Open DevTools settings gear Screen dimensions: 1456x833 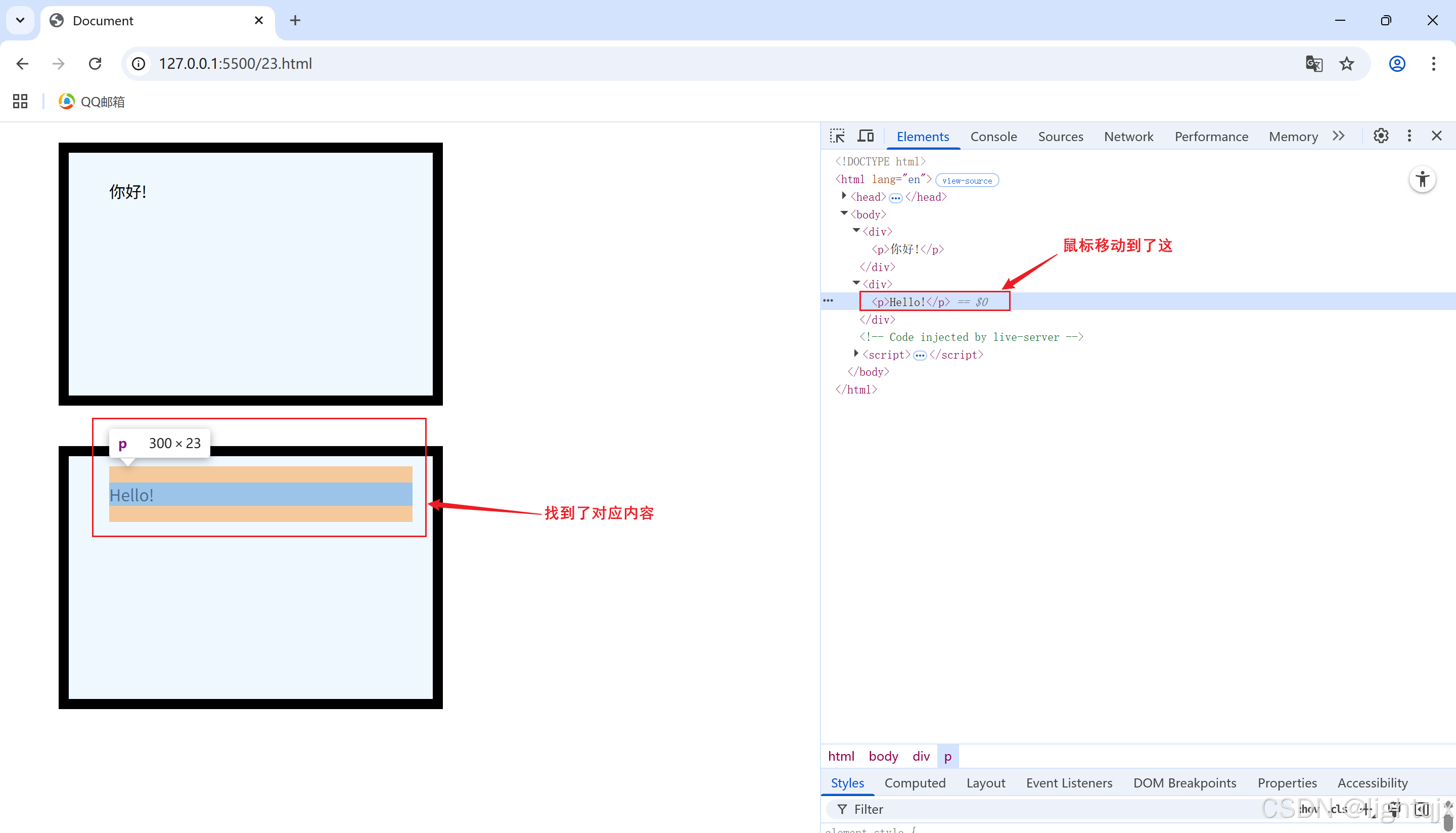1381,136
